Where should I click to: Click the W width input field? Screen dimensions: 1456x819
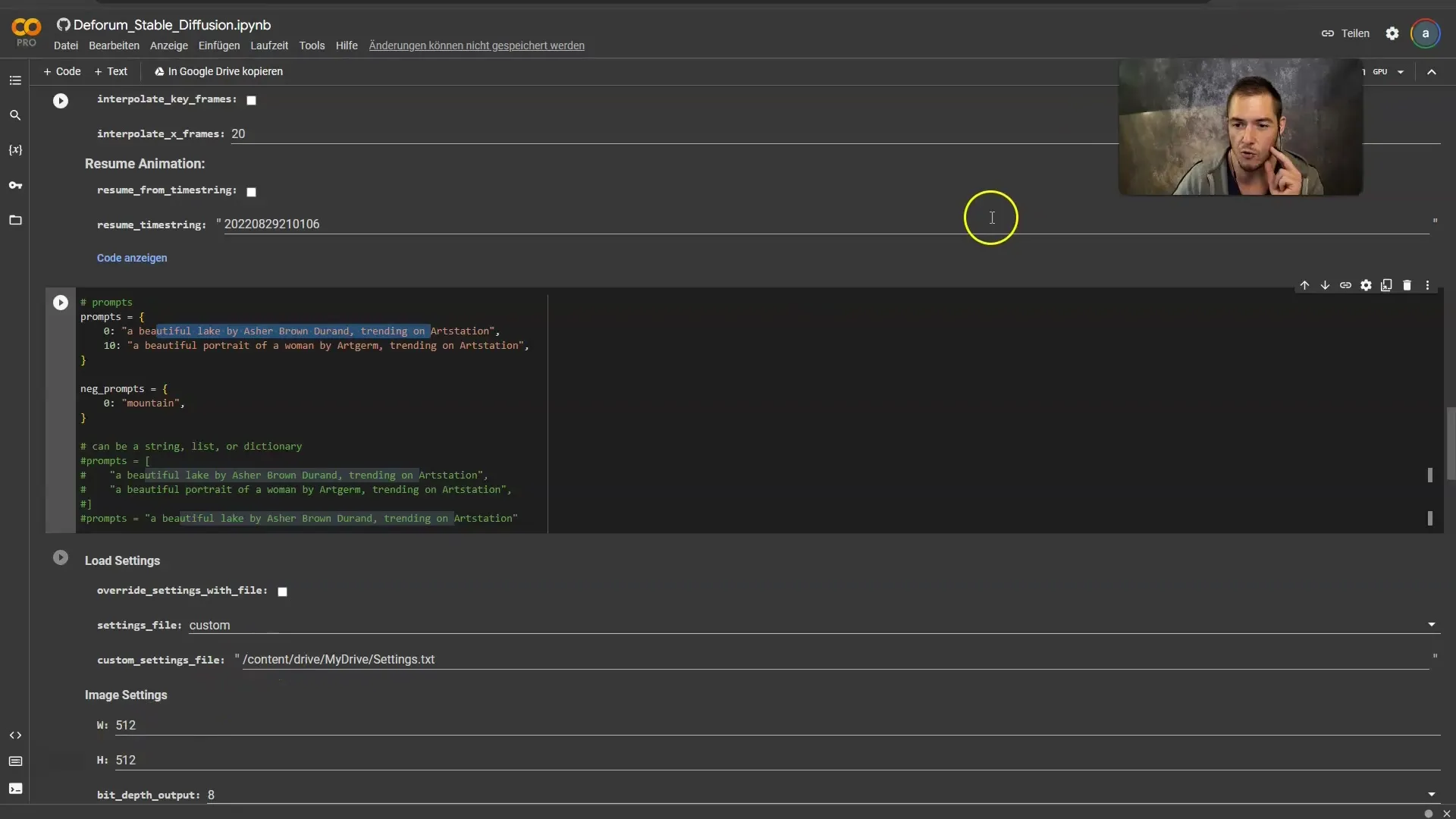(x=777, y=726)
